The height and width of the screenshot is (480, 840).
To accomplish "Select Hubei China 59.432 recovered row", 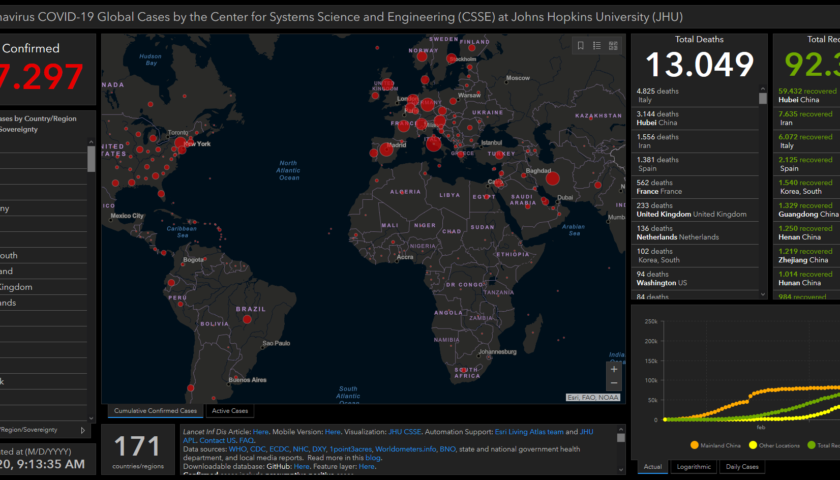I will (807, 96).
